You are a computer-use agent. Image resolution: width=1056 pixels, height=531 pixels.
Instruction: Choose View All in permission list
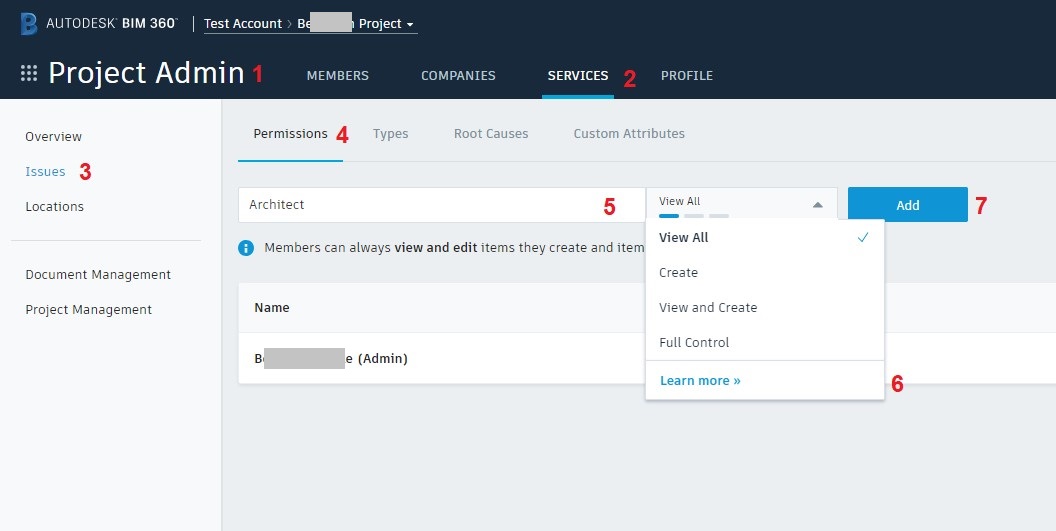[x=764, y=237]
